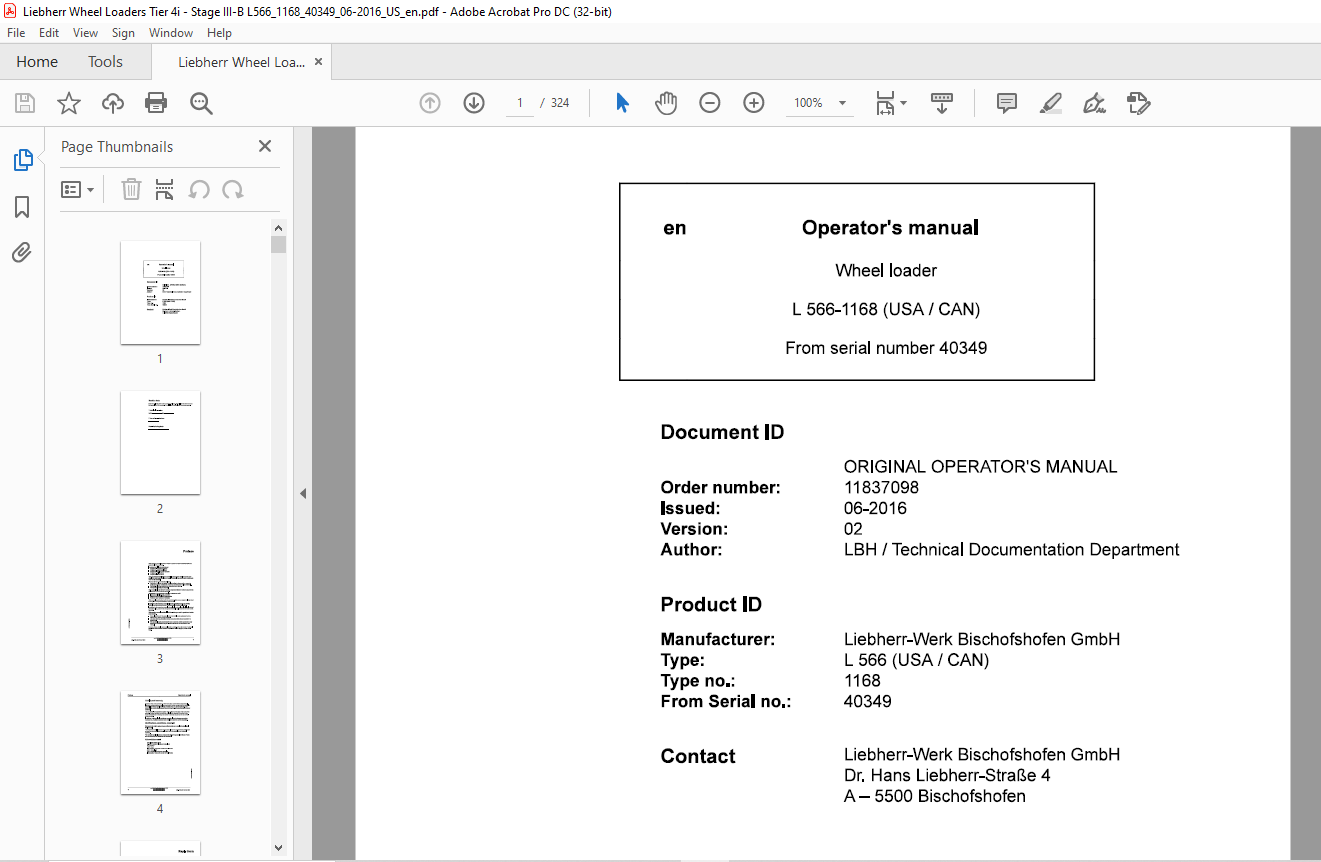This screenshot has width=1321, height=862.
Task: Open the find text magnifier
Action: [x=201, y=103]
